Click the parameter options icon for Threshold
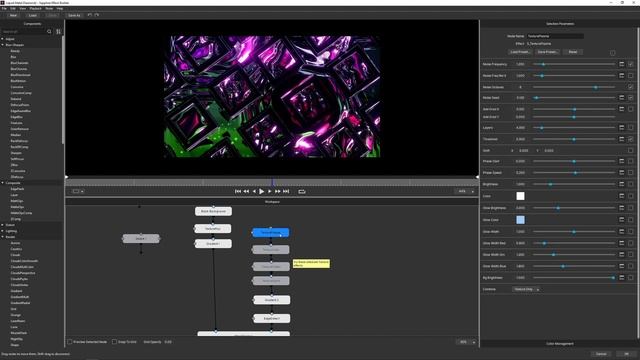The height and width of the screenshot is (360, 640). [x=622, y=139]
